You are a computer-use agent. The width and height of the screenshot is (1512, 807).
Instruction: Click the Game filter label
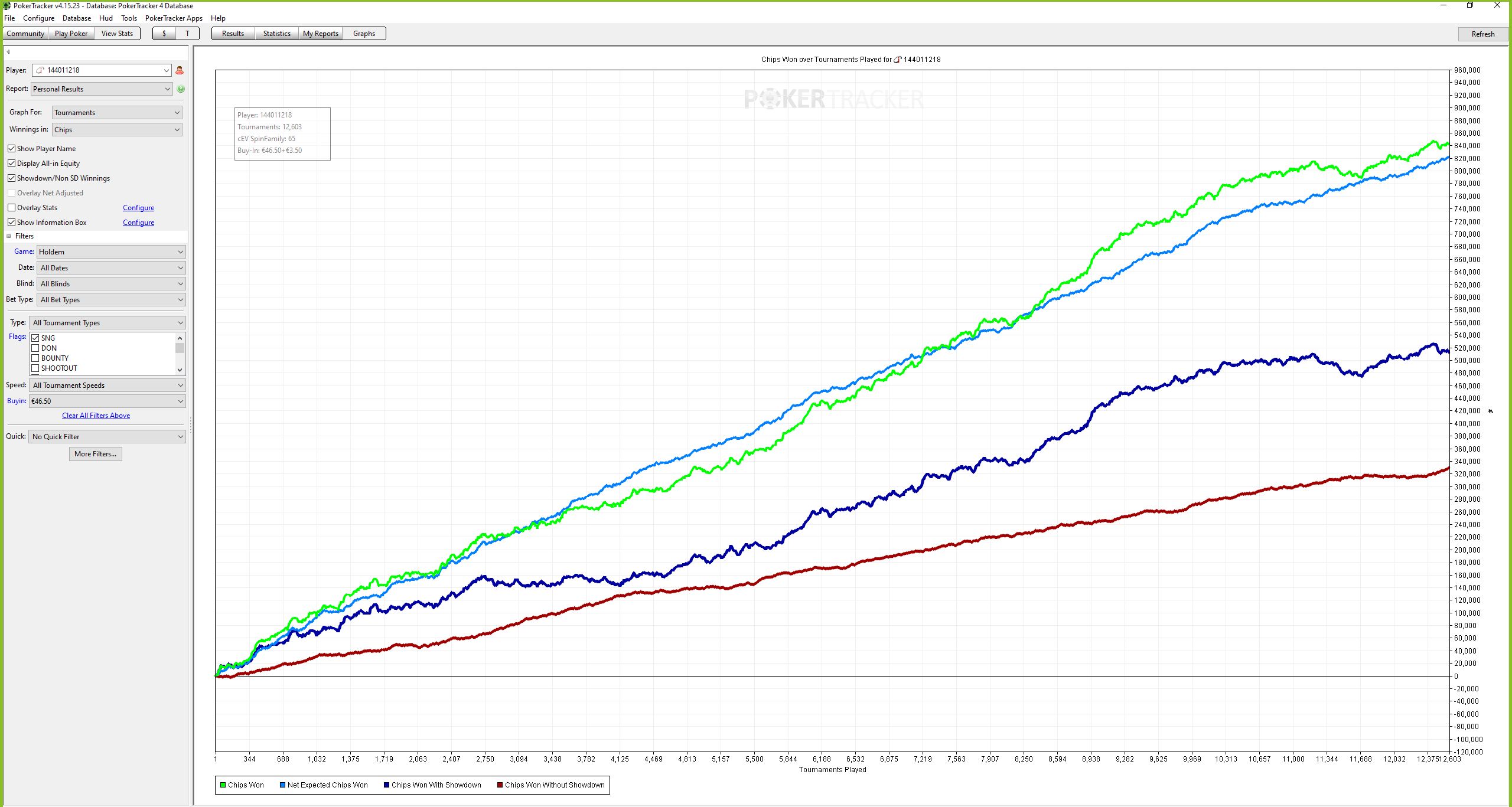(x=24, y=251)
